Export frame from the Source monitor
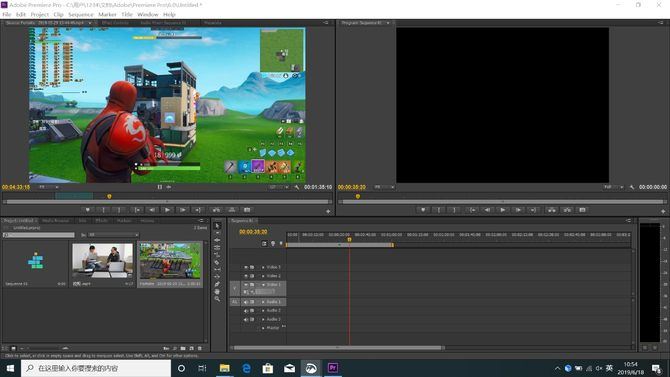The image size is (670, 377). coord(247,210)
